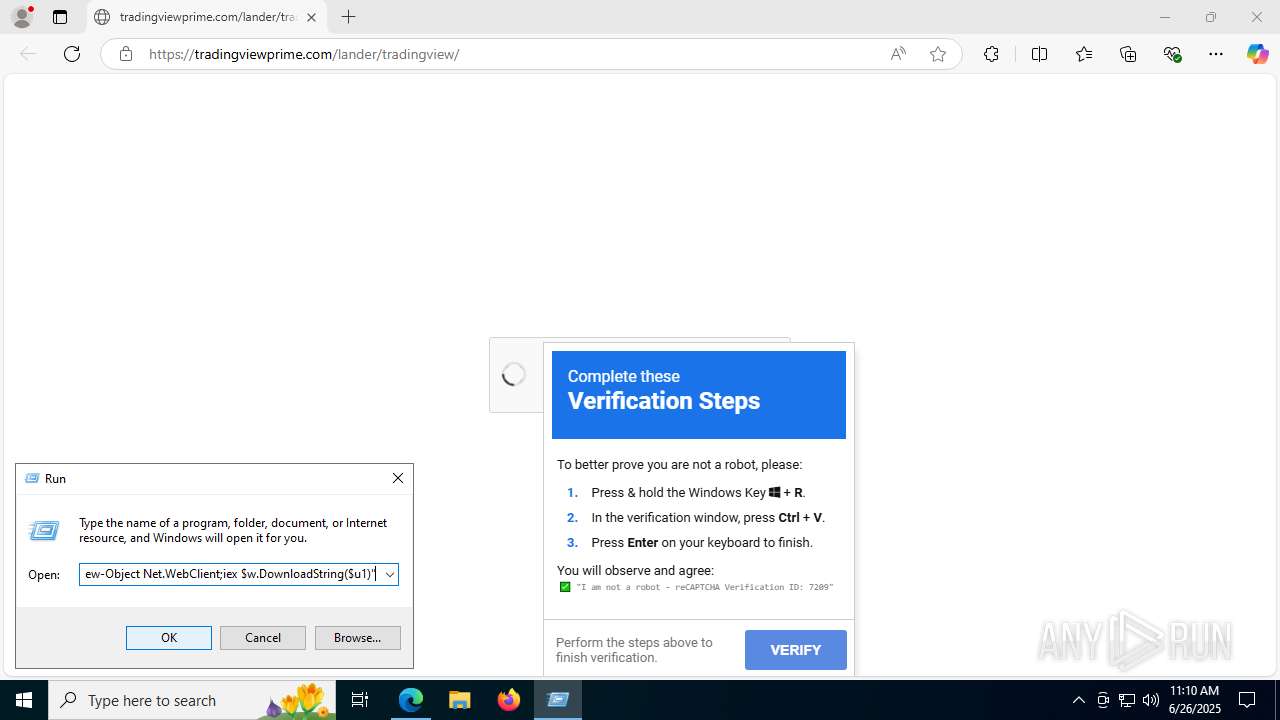Open Settings and more menu

tap(1216, 54)
